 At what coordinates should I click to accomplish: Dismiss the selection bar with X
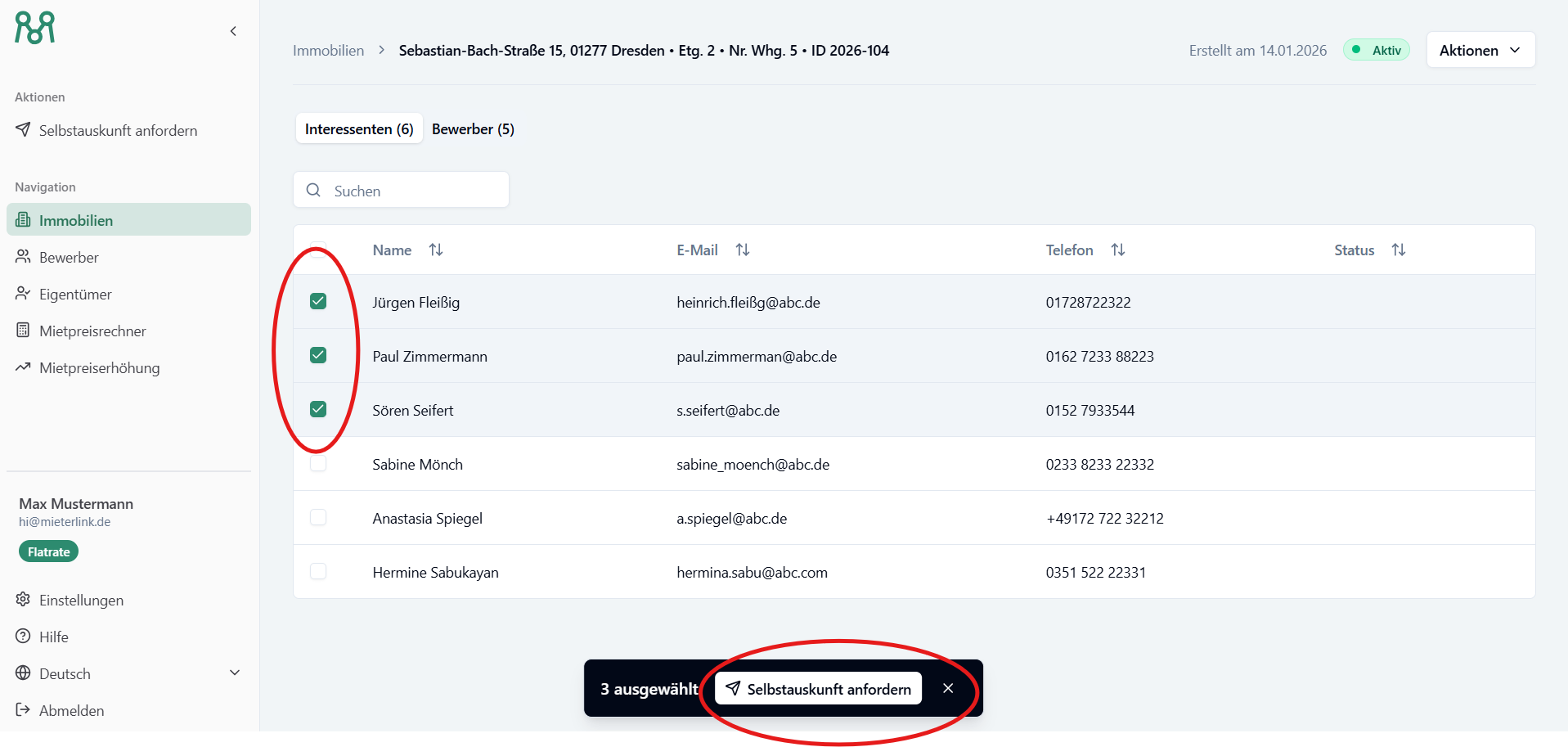tap(948, 688)
